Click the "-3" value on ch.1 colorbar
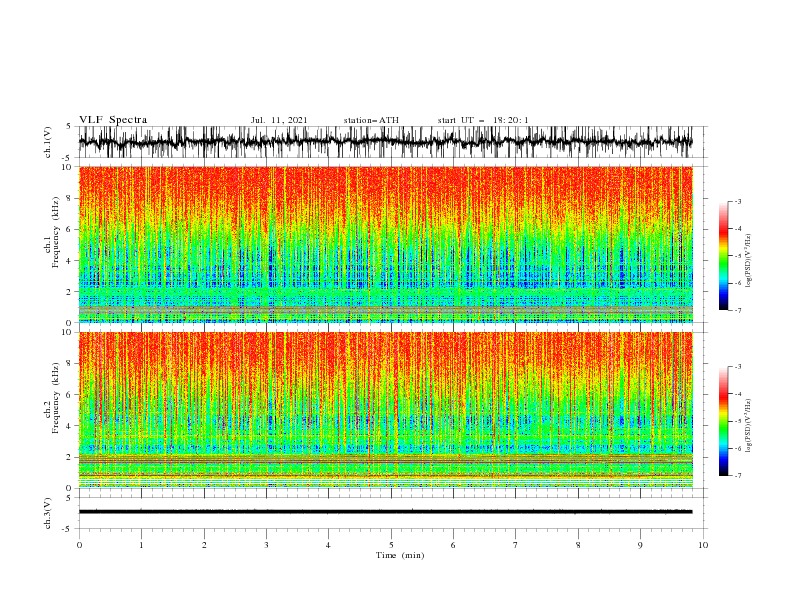 coord(737,201)
